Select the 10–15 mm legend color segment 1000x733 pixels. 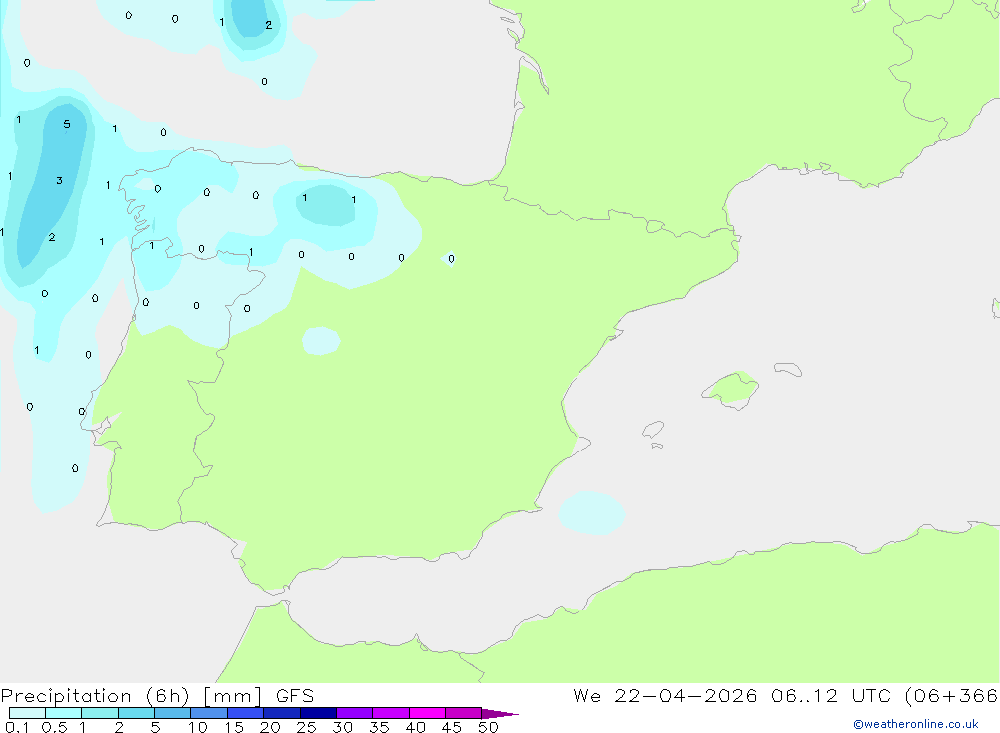pos(209,713)
